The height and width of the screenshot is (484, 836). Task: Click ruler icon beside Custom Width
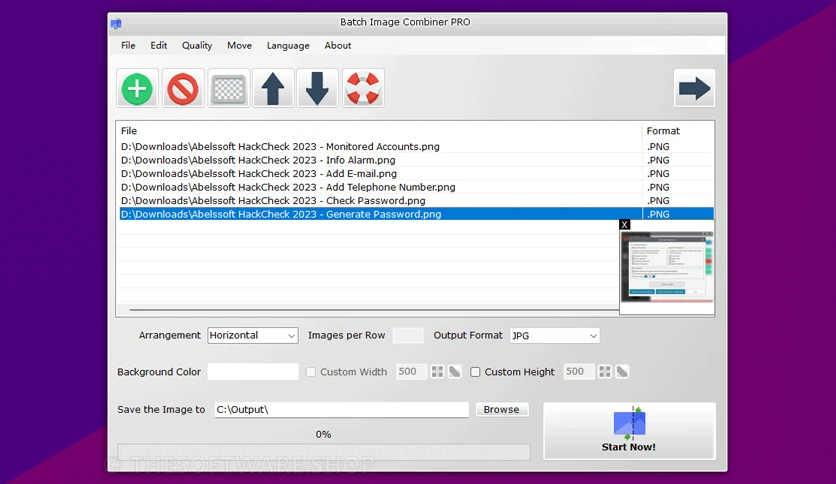click(455, 372)
